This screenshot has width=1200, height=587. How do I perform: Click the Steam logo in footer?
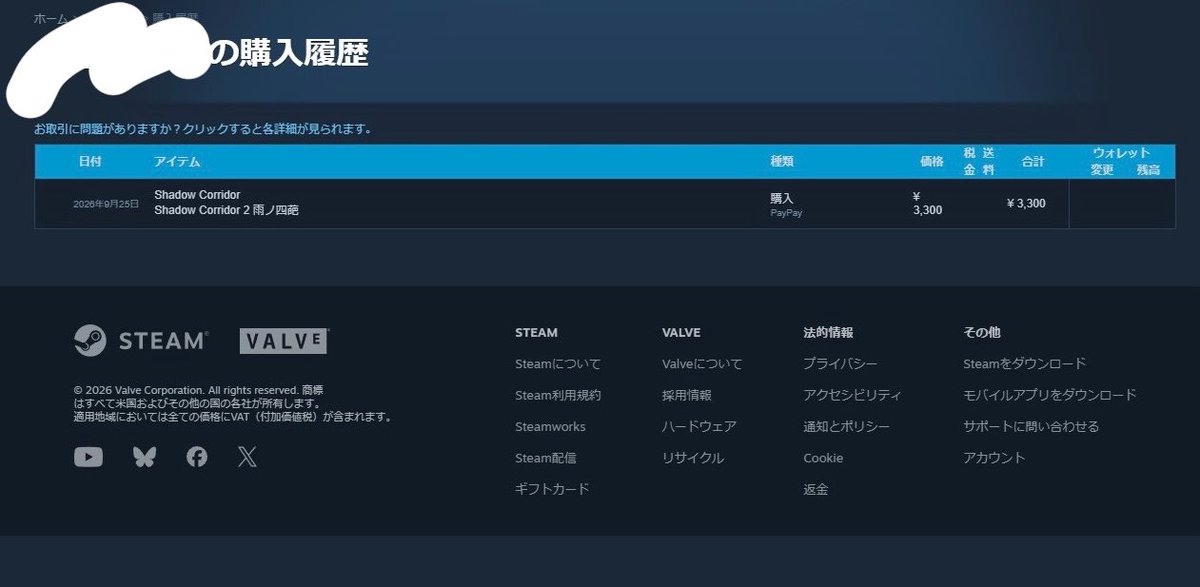pos(140,340)
